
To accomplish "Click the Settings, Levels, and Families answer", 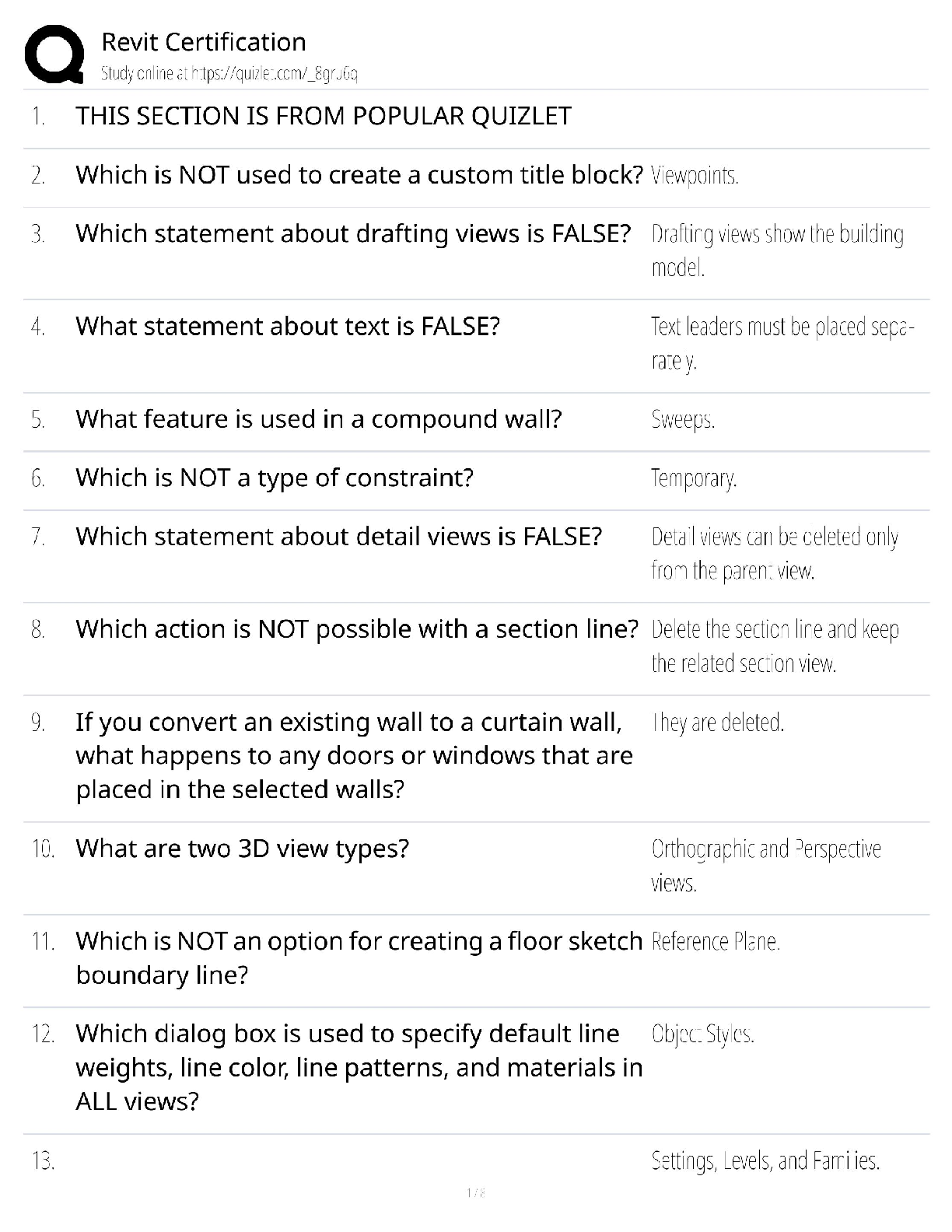I will 765,1161.
